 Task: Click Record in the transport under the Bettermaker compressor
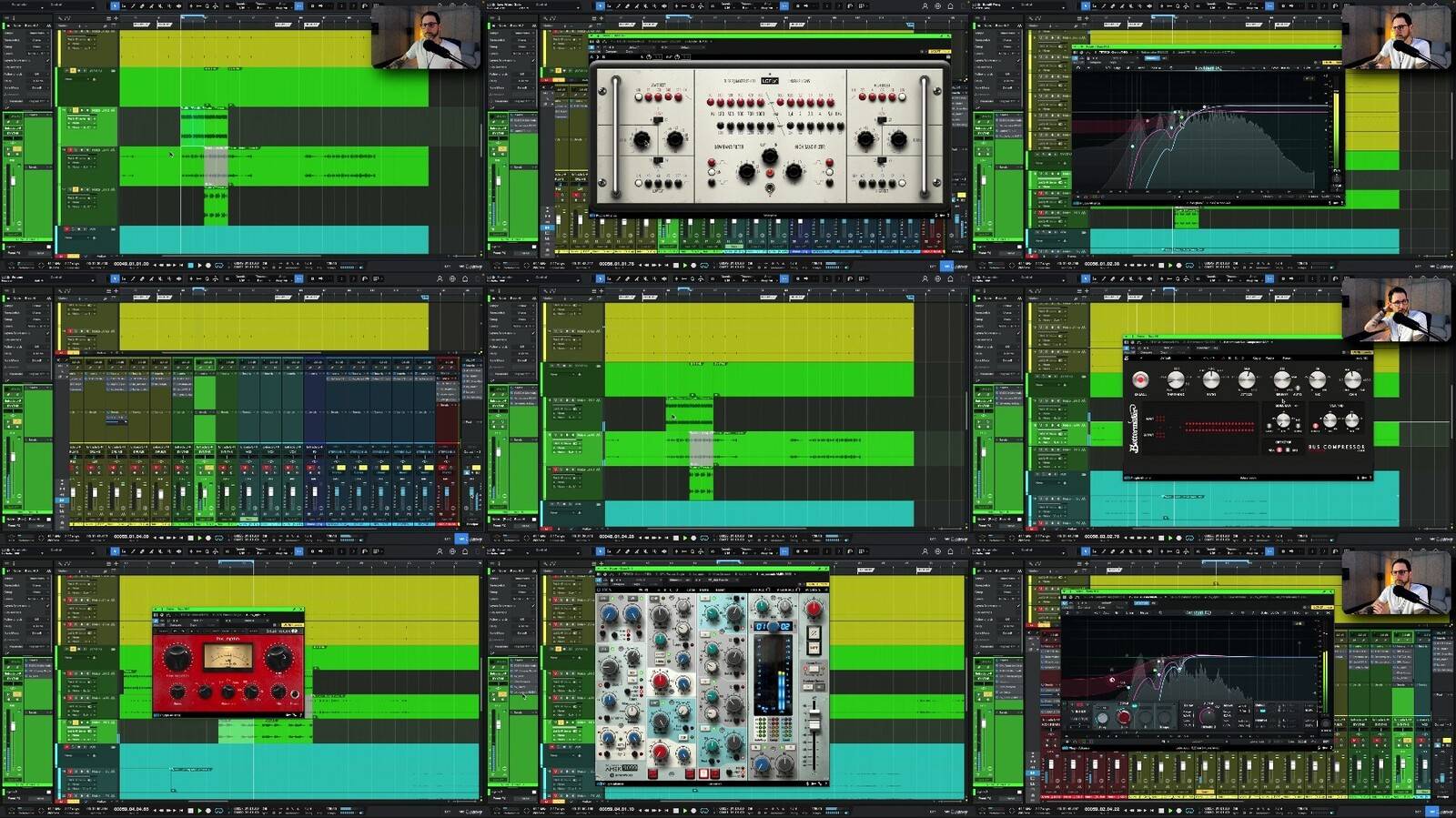click(1178, 537)
